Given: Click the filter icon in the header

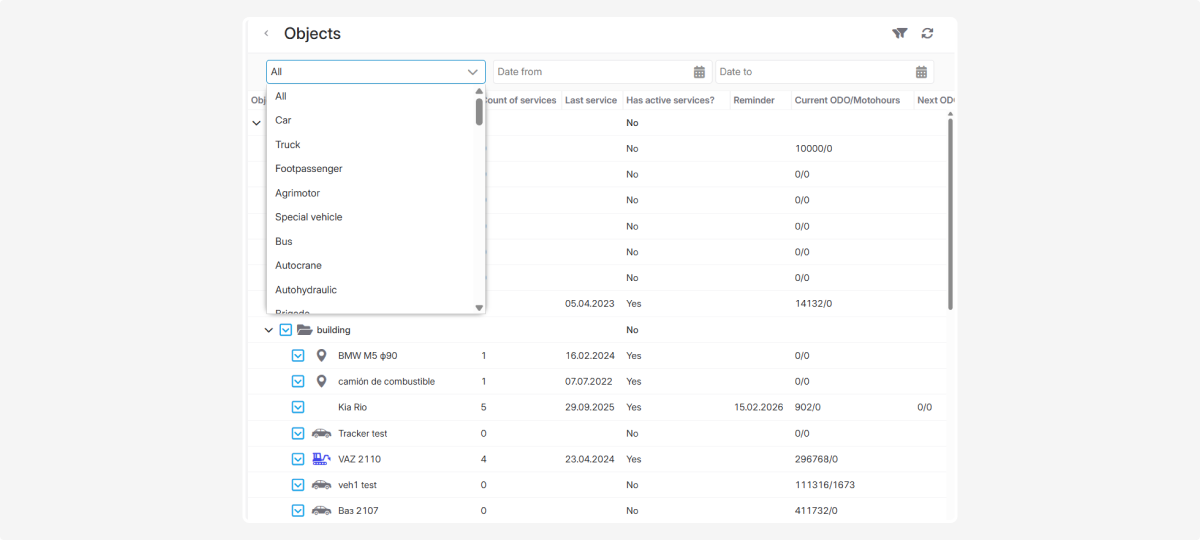Looking at the screenshot, I should coord(900,33).
